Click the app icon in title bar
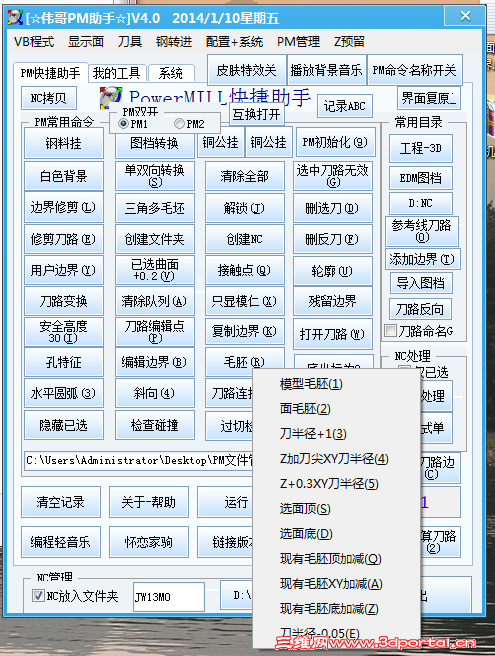Screen dimensions: 495x656 coord(15,18)
